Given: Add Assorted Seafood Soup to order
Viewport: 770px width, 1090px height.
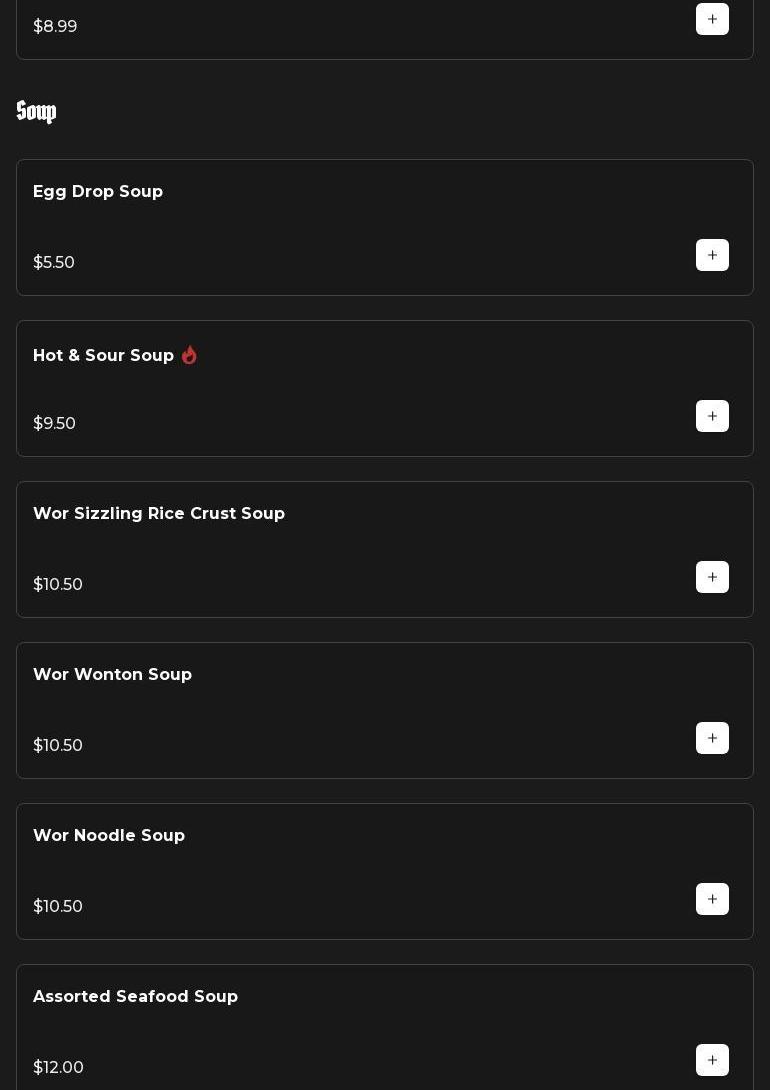Looking at the screenshot, I should (712, 1060).
